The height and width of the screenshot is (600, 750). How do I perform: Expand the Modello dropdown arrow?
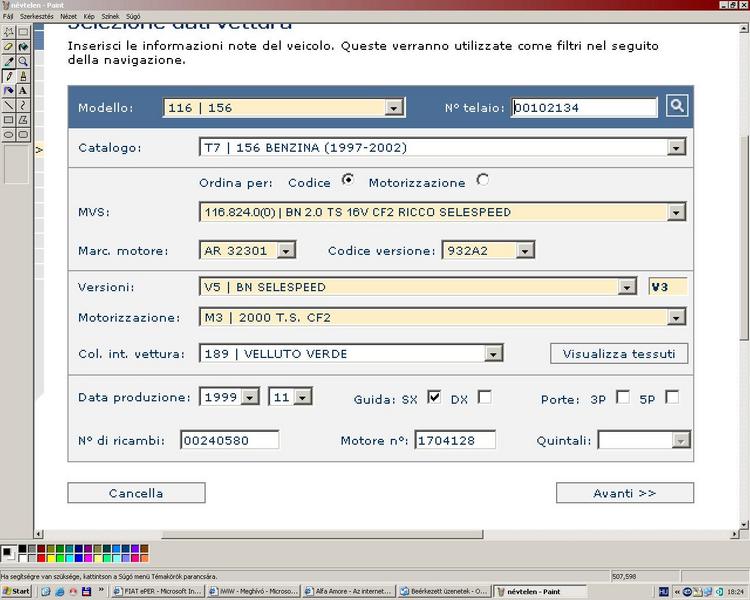[x=394, y=107]
